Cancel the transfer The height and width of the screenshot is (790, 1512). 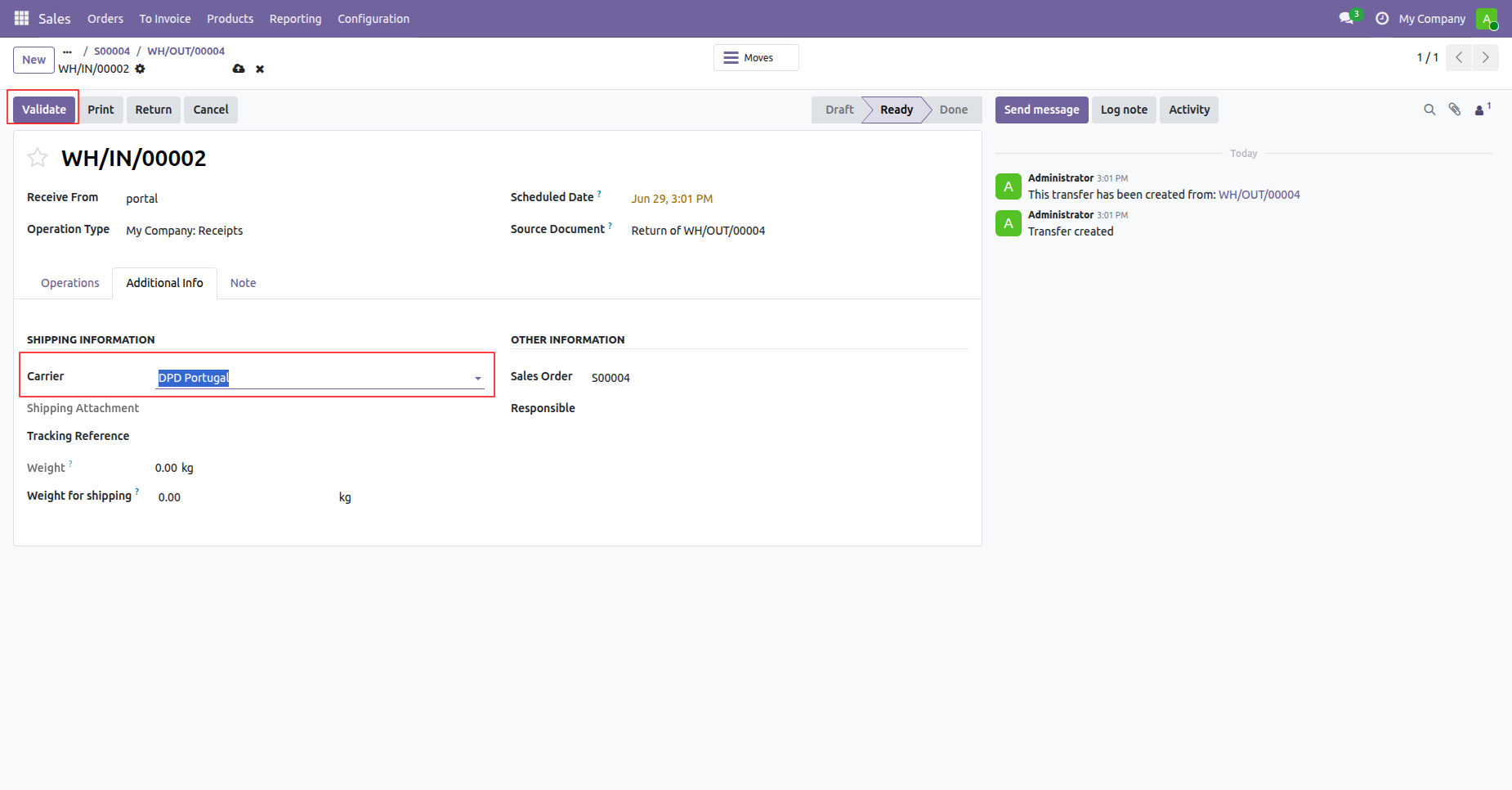211,110
